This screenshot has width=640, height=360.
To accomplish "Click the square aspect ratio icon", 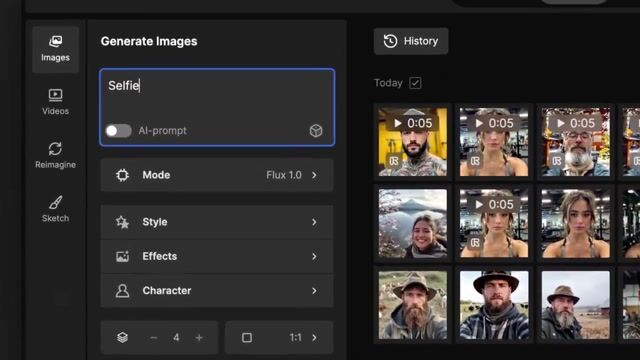I will [x=247, y=338].
